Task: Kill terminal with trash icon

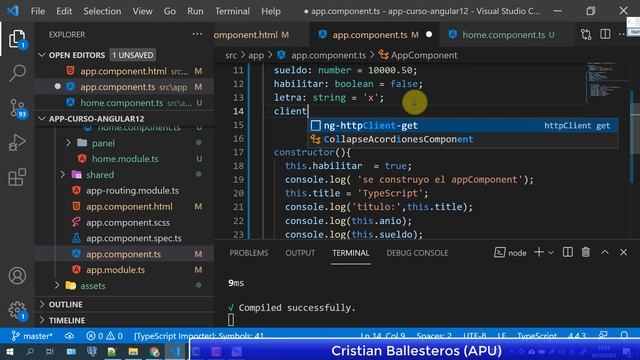Action: [x=586, y=252]
